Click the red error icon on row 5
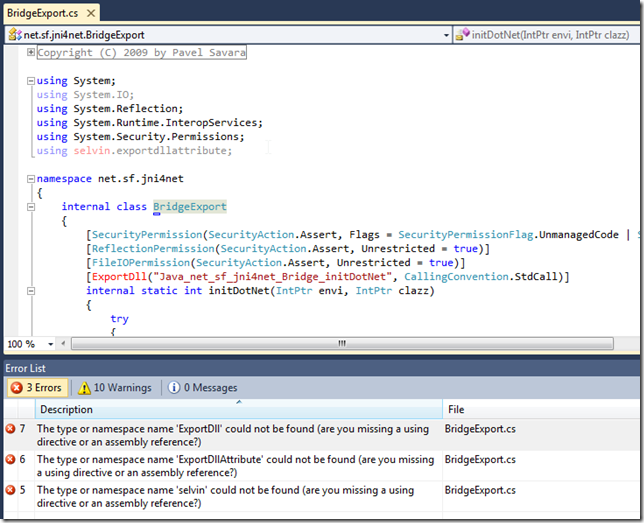The width and height of the screenshot is (644, 523). pyautogui.click(x=11, y=491)
